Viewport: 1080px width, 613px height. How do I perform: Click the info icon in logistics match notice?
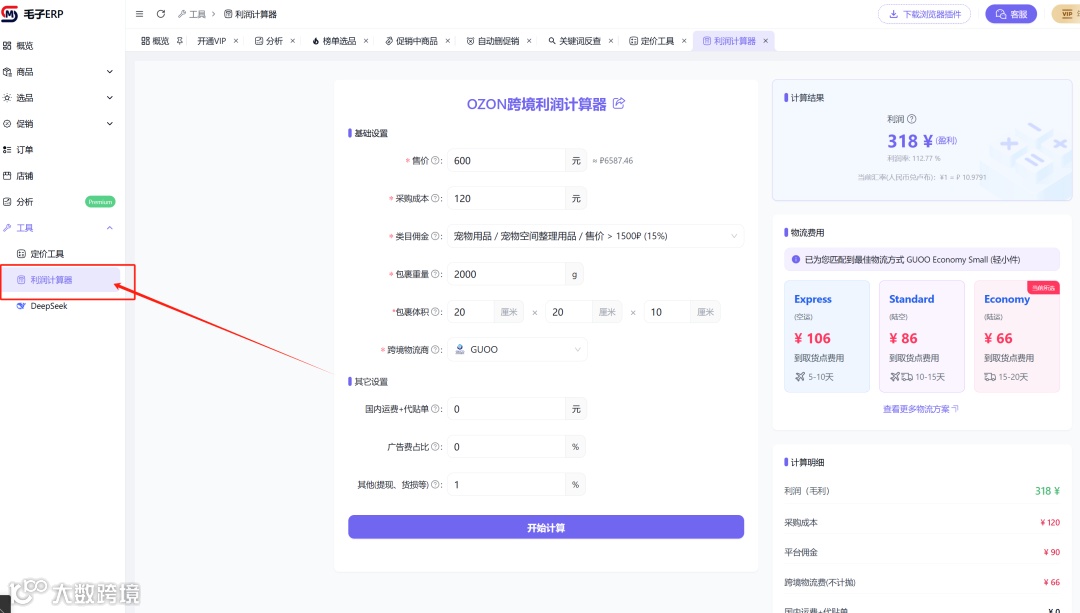(796, 260)
